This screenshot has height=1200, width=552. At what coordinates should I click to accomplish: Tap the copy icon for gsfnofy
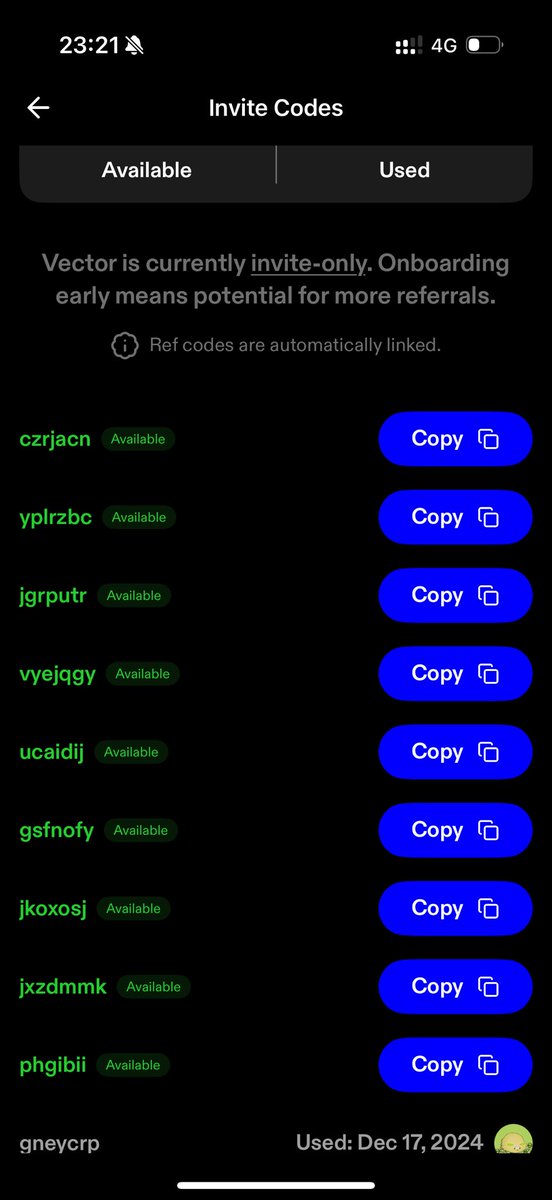click(488, 830)
